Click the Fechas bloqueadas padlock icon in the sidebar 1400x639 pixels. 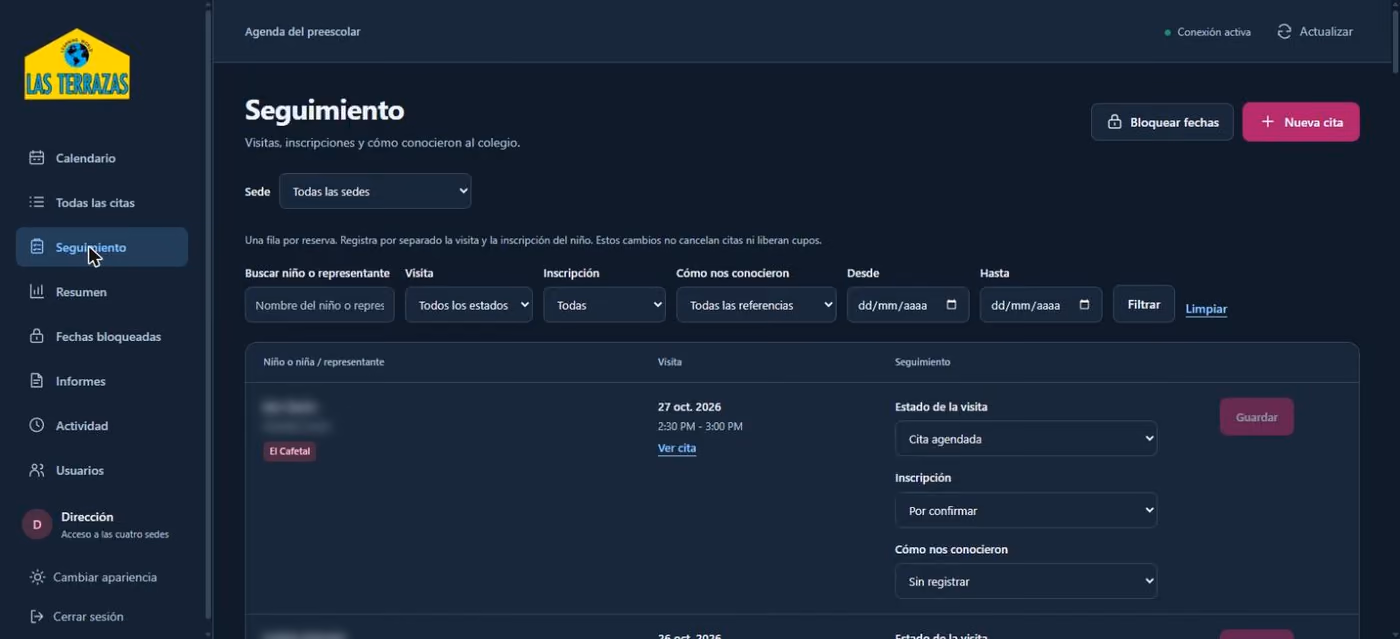[x=37, y=336]
